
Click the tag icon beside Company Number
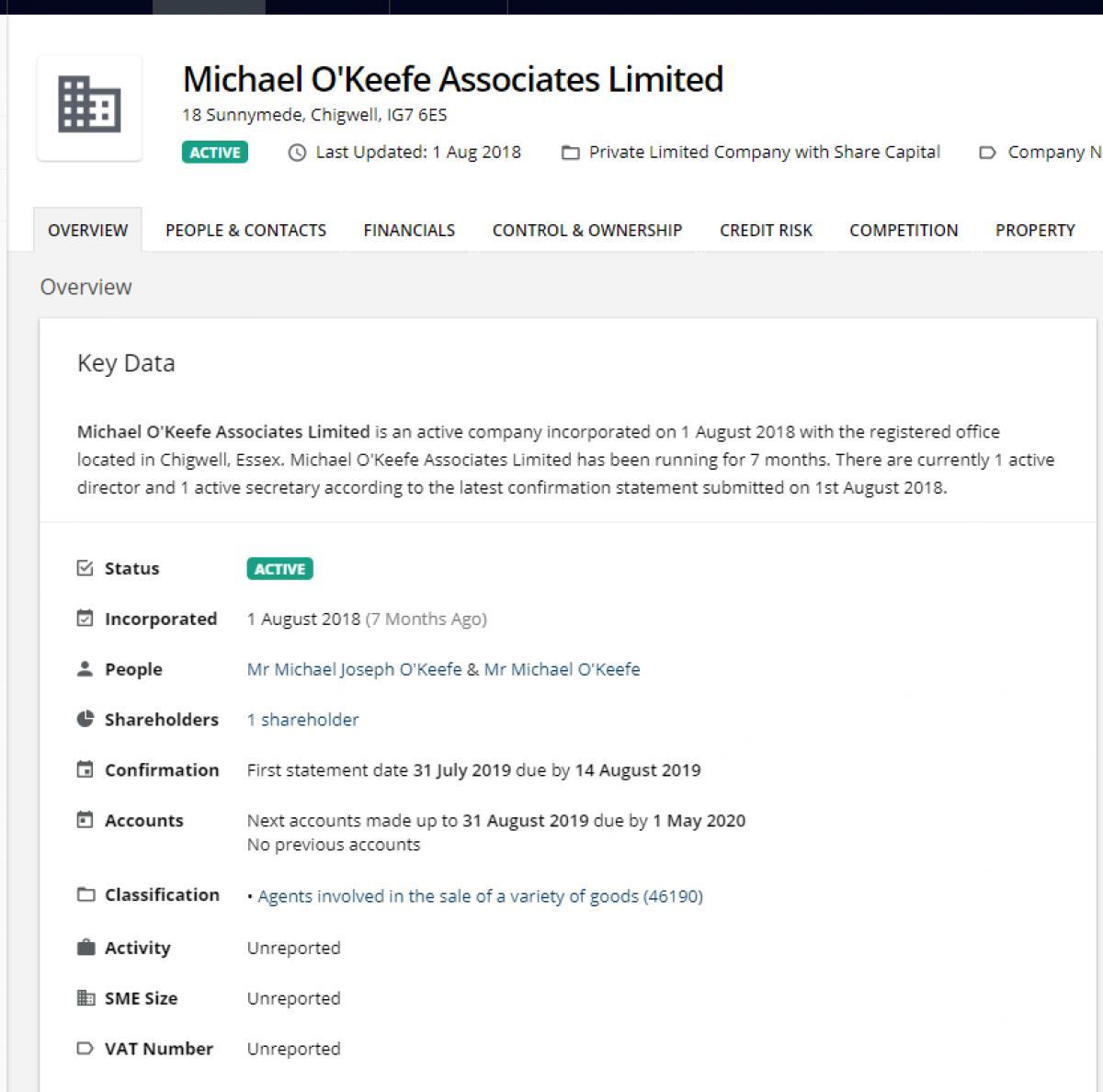tap(987, 153)
